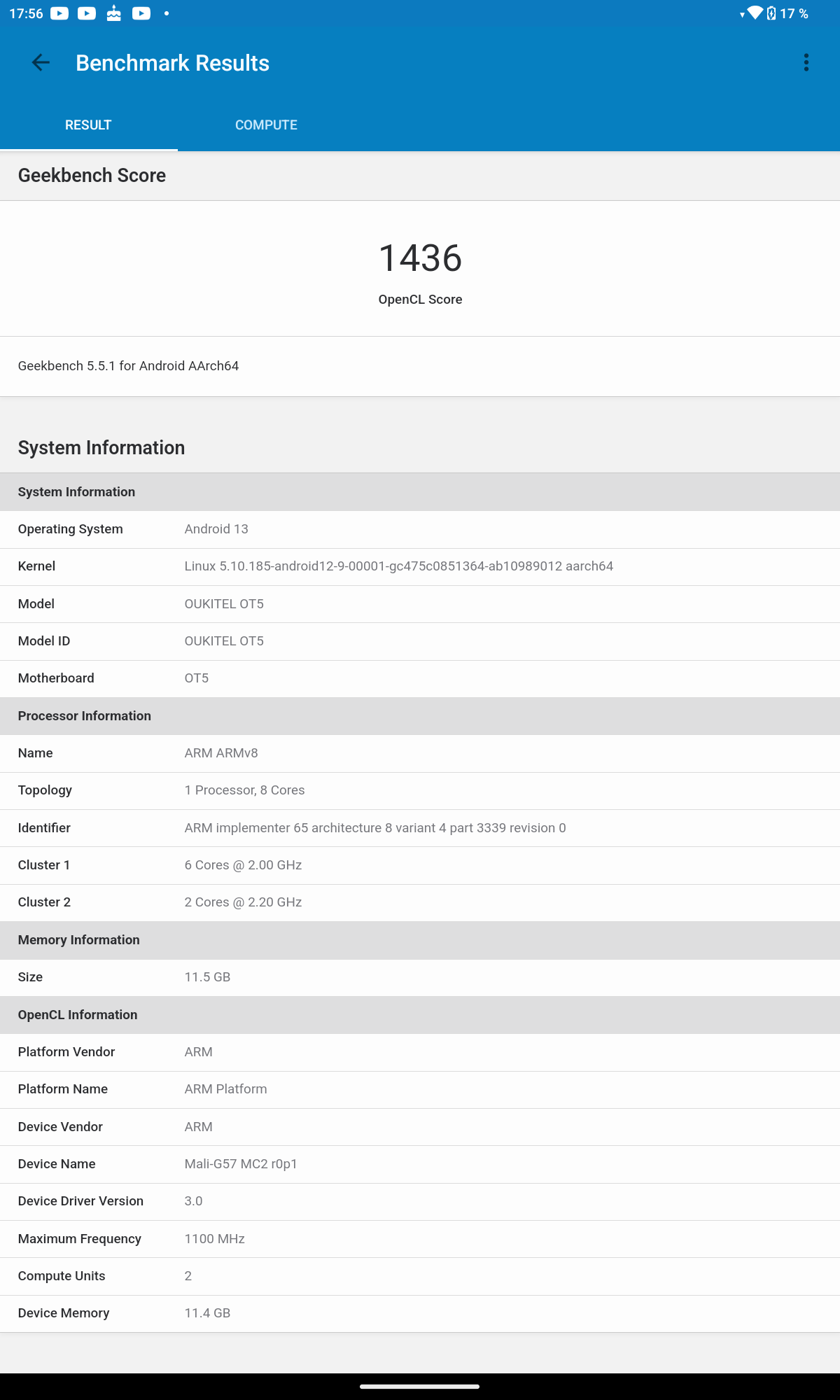Tap the Wi-Fi status icon
840x1400 pixels.
click(755, 13)
